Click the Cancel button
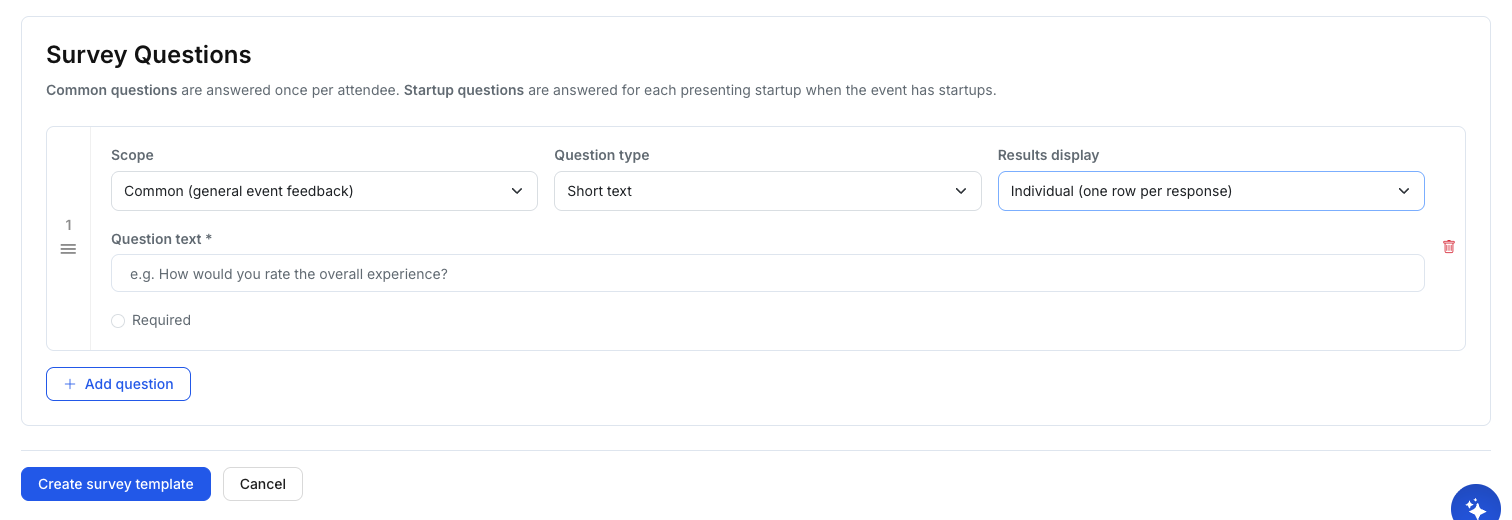Image resolution: width=1512 pixels, height=520 pixels. [x=263, y=484]
